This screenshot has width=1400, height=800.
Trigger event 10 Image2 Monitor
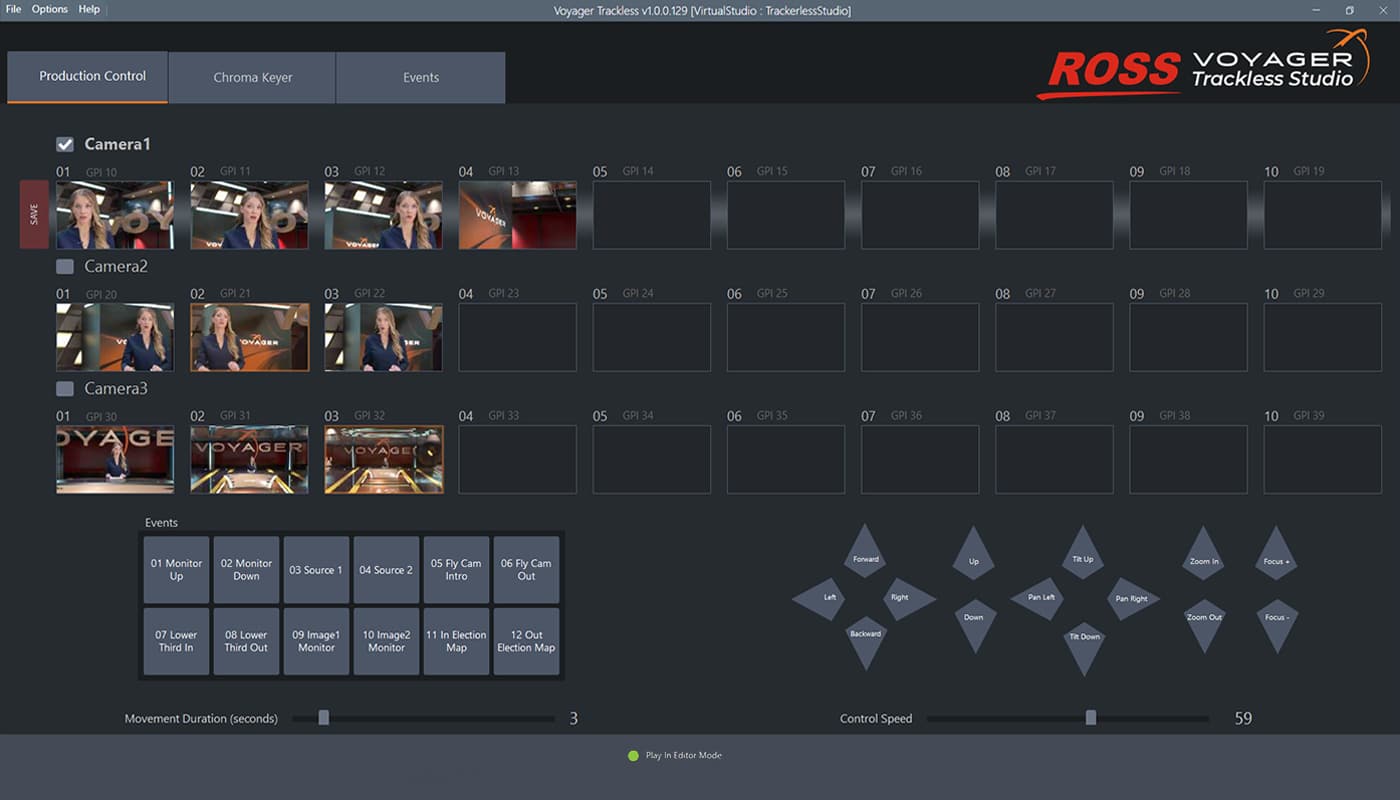coord(386,641)
